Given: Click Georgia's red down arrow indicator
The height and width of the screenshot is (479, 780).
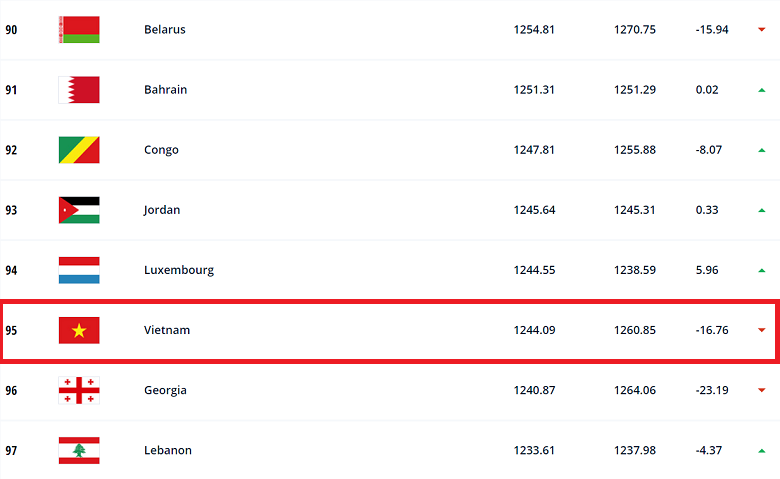Looking at the screenshot, I should pos(761,390).
